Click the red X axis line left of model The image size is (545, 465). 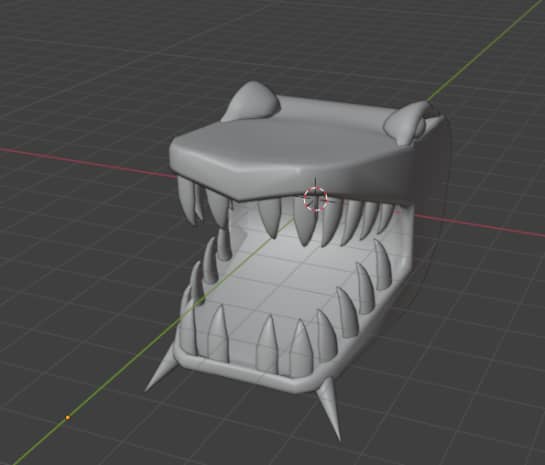pyautogui.click(x=87, y=162)
